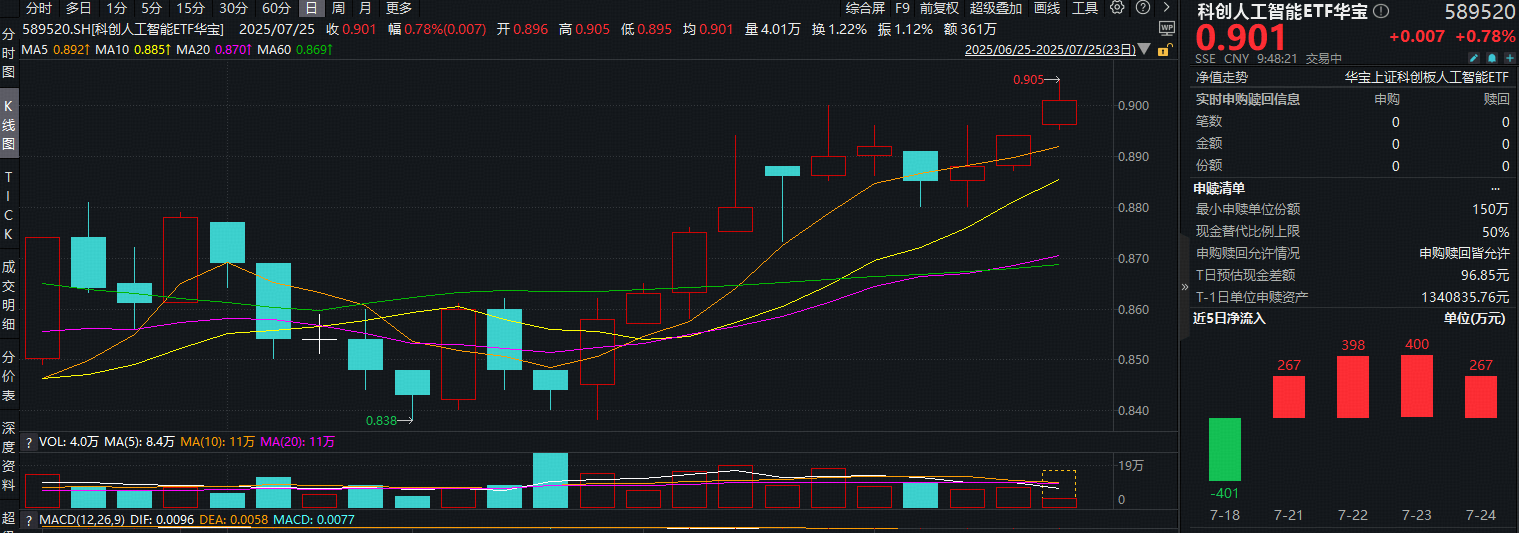Toggle 前复权 price adjustment mode
The height and width of the screenshot is (533, 1519).
coord(939,8)
